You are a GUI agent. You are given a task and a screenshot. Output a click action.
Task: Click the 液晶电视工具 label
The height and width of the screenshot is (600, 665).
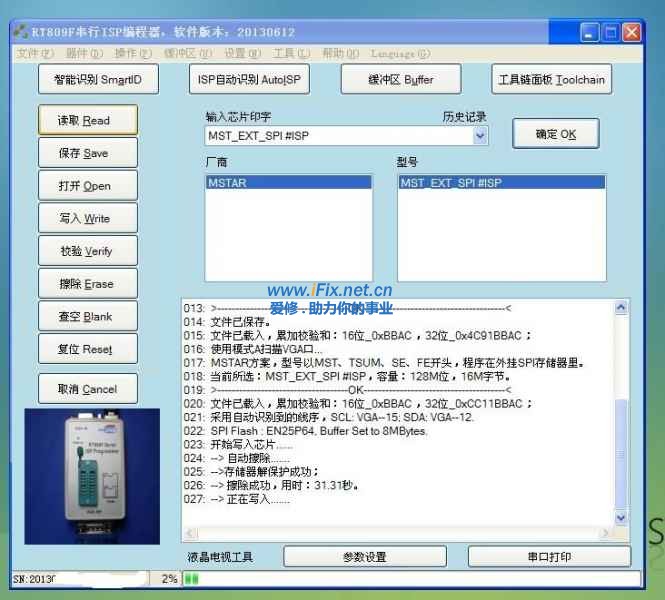220,557
